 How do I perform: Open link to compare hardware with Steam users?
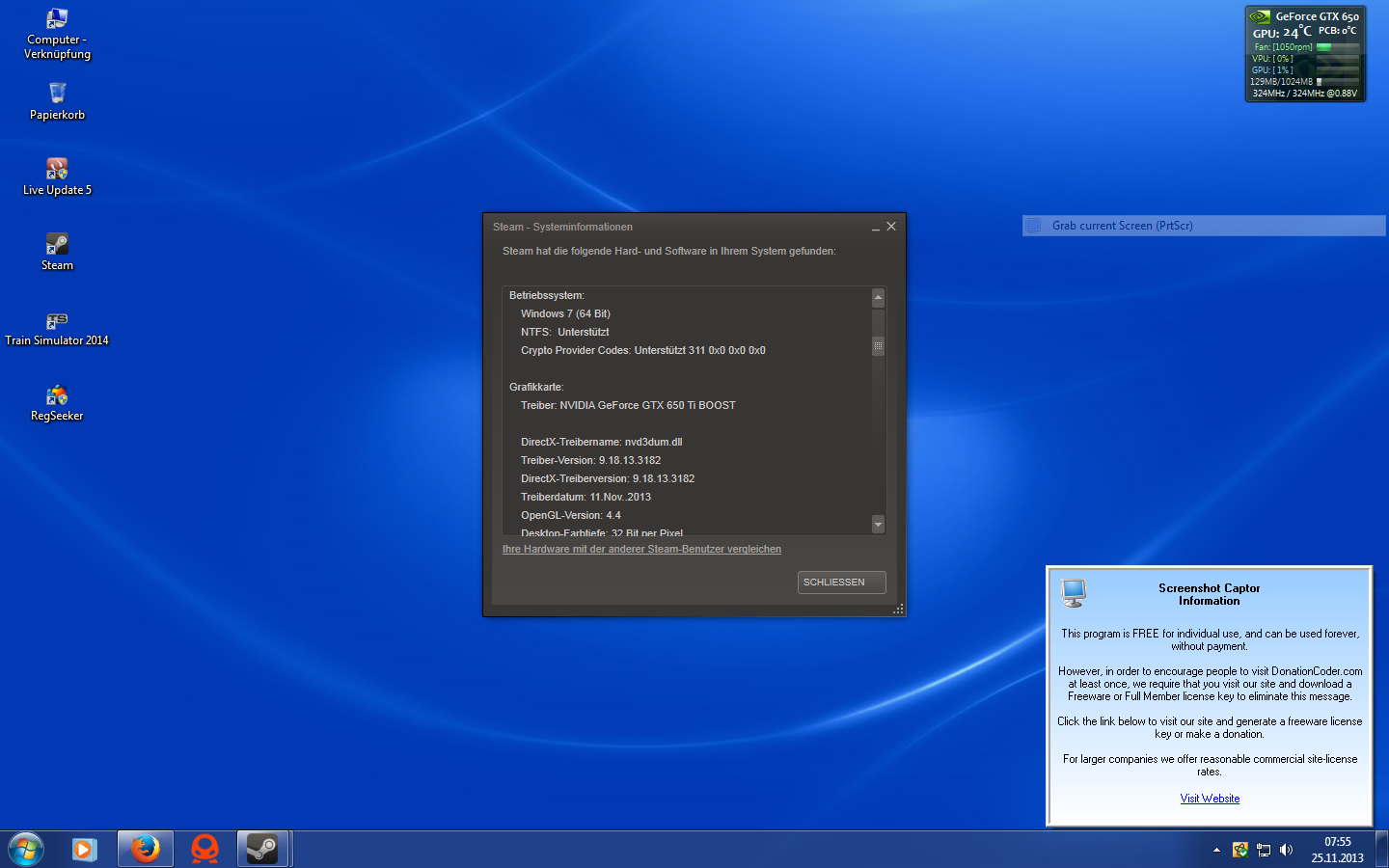(641, 550)
